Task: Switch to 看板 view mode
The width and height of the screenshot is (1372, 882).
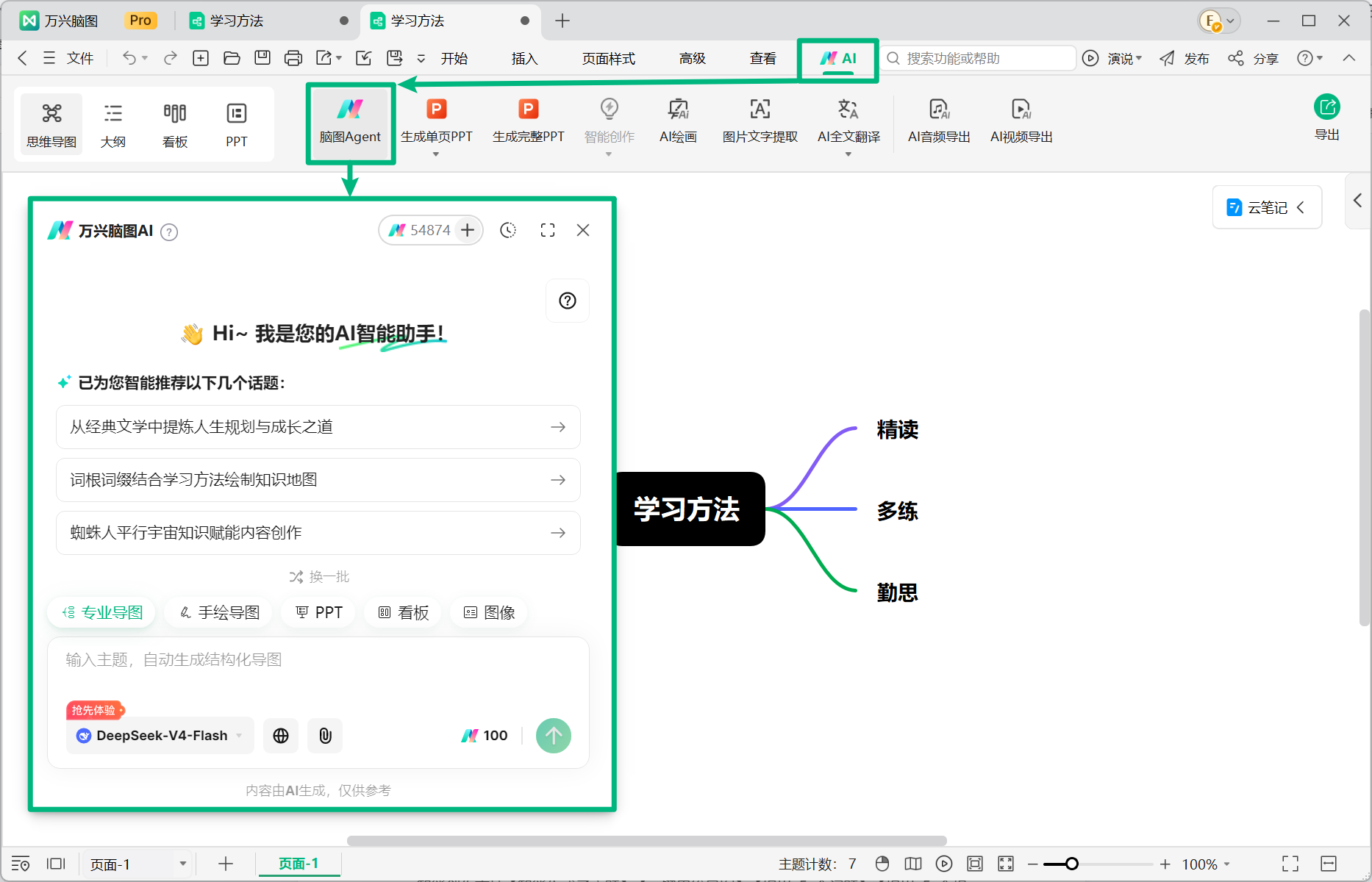Action: point(175,123)
